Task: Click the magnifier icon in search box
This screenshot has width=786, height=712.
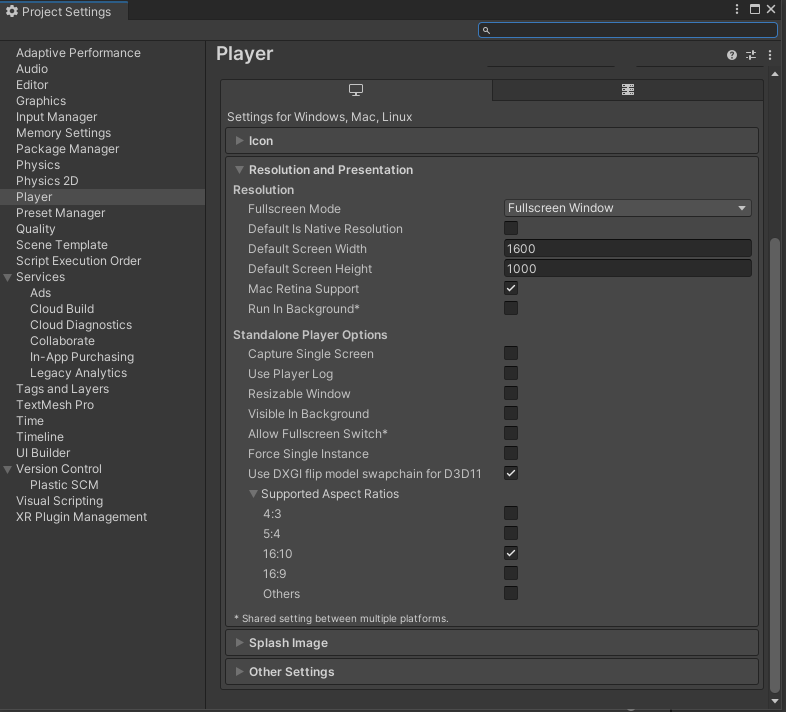Action: tap(487, 30)
